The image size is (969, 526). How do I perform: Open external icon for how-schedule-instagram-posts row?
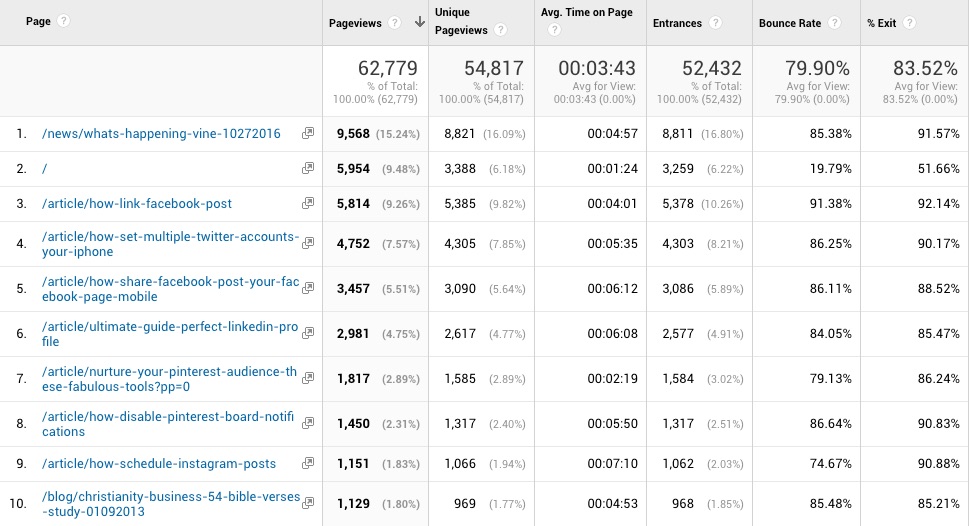[x=308, y=464]
